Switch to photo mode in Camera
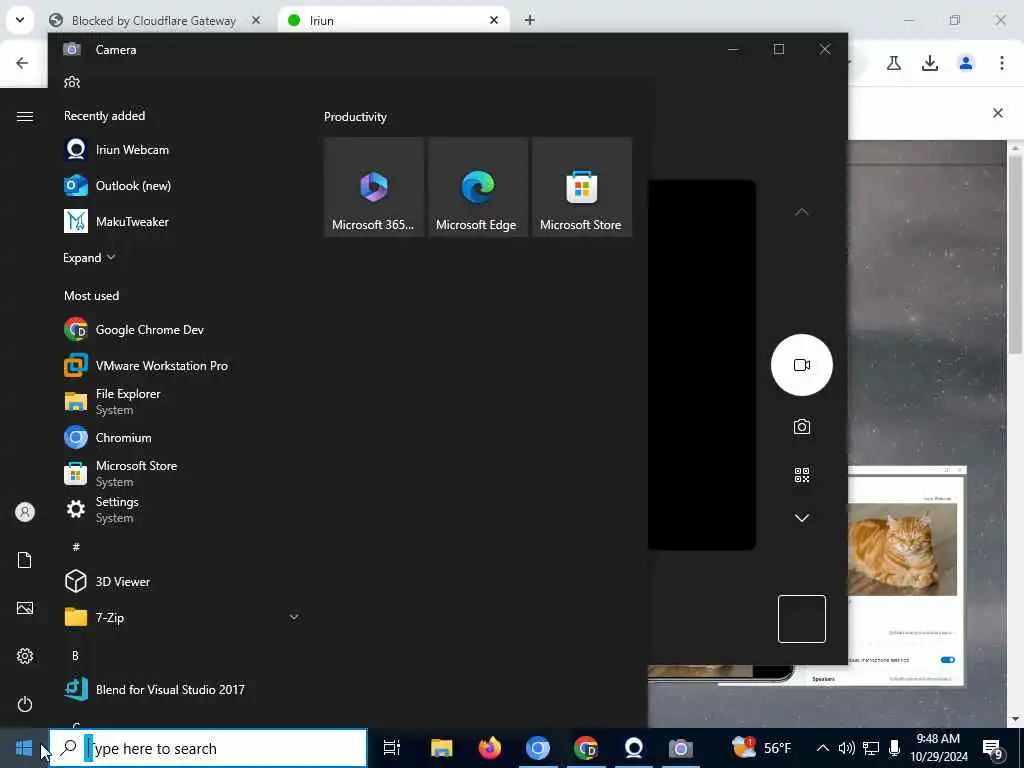The image size is (1024, 768). (x=801, y=427)
